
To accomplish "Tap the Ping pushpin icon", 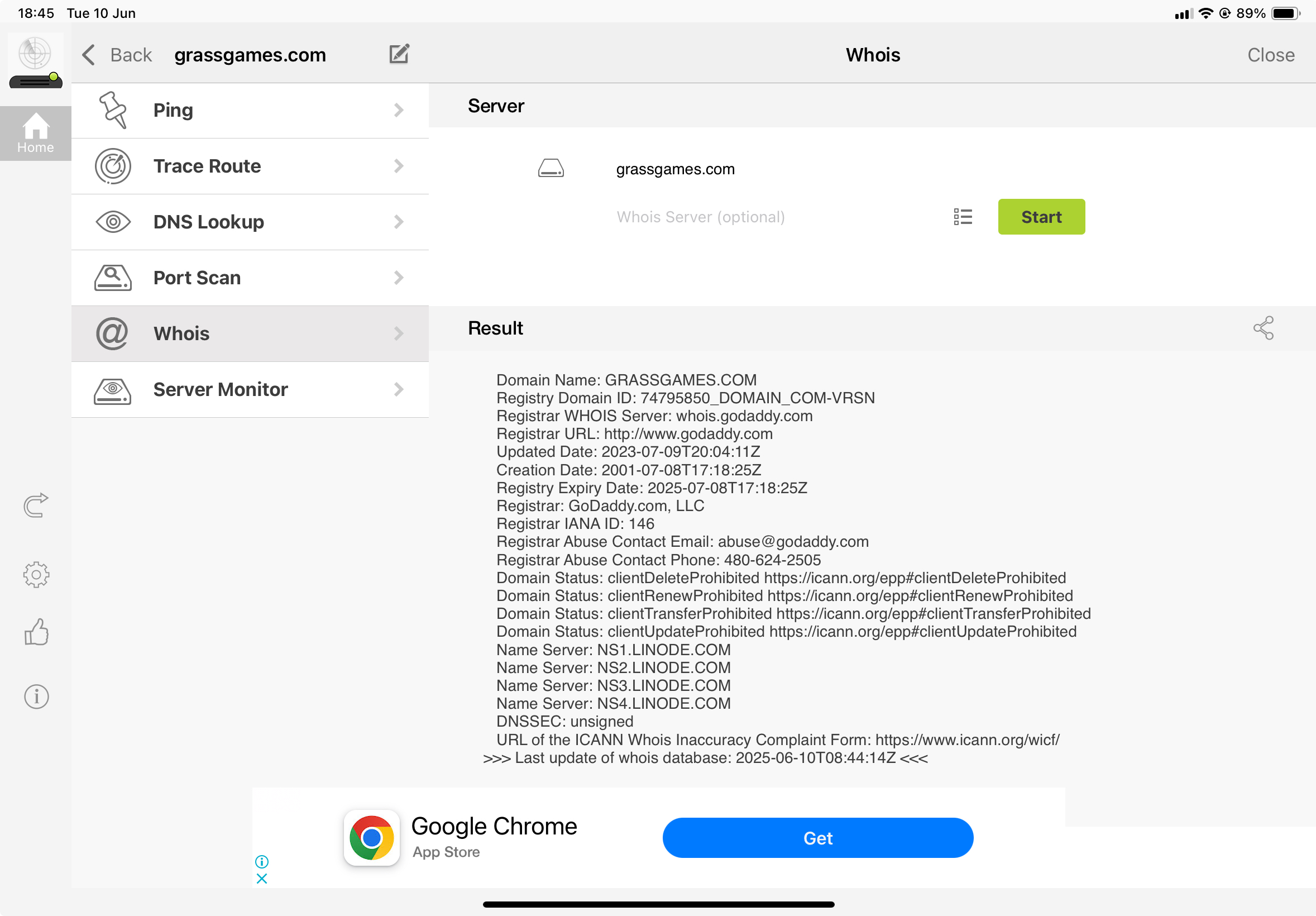I will [113, 110].
